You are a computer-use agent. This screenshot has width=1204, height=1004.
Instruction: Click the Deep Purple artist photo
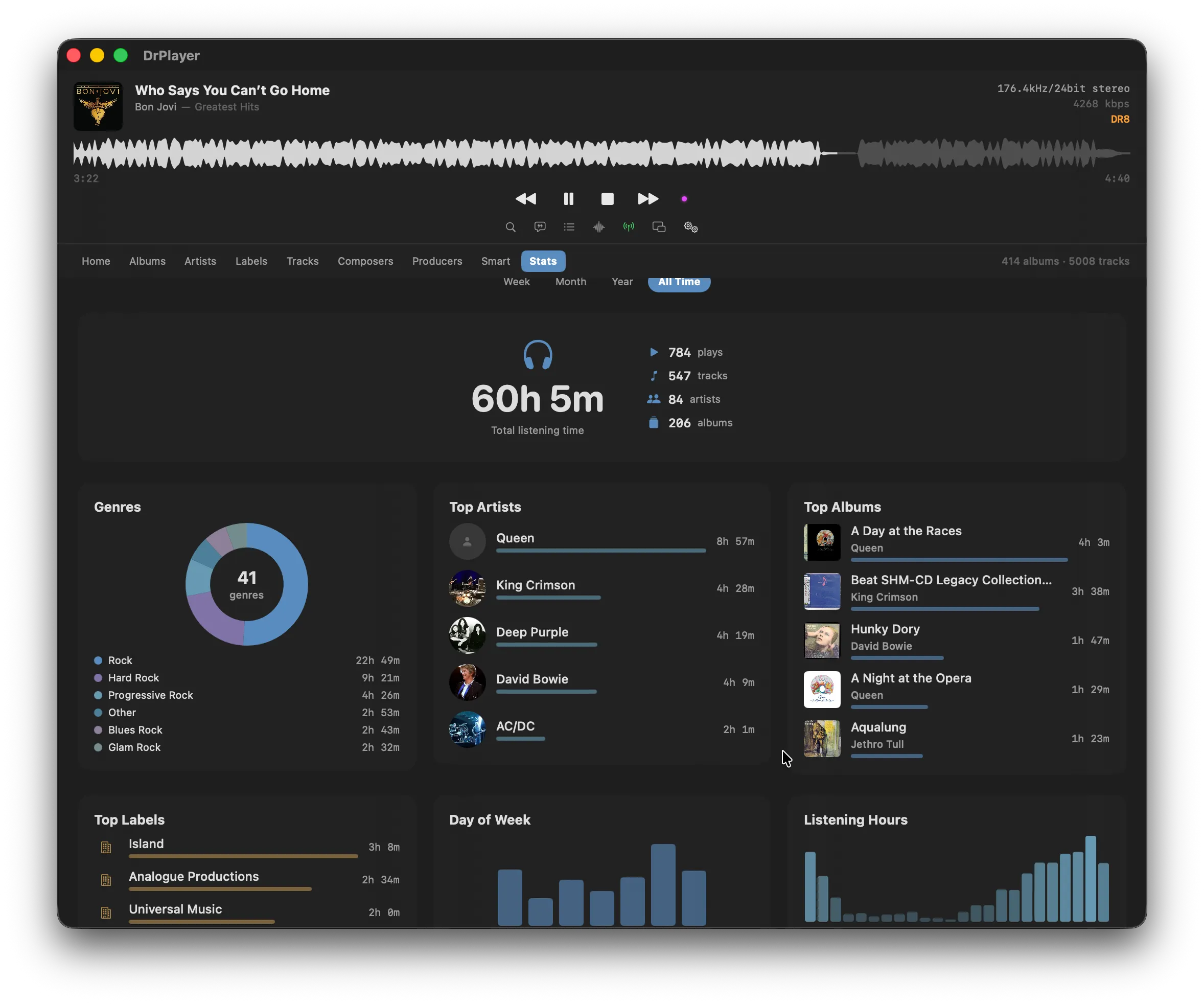[x=467, y=635]
